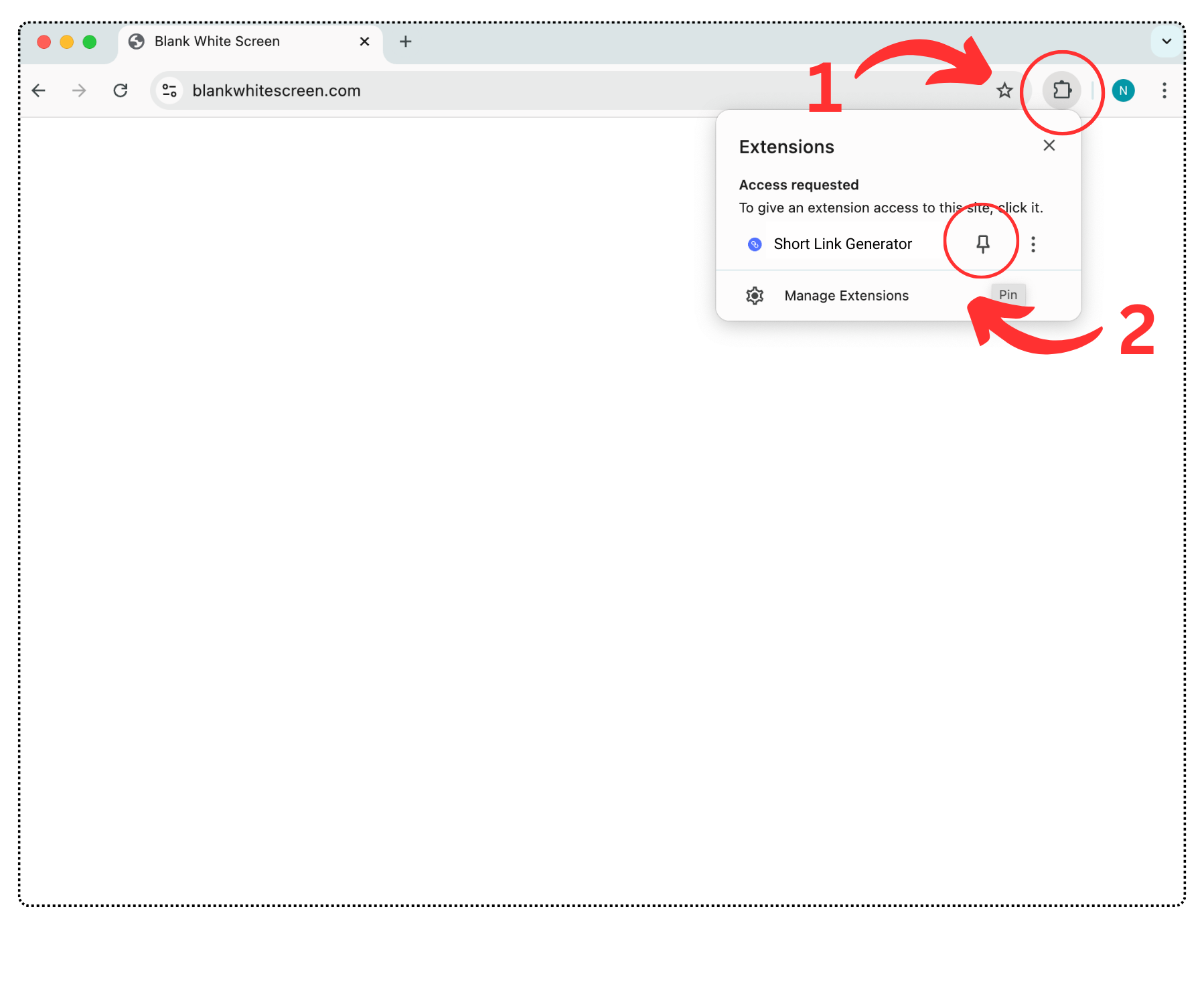The height and width of the screenshot is (988, 1204).
Task: Close the Blank White Screen tab
Action: point(364,42)
